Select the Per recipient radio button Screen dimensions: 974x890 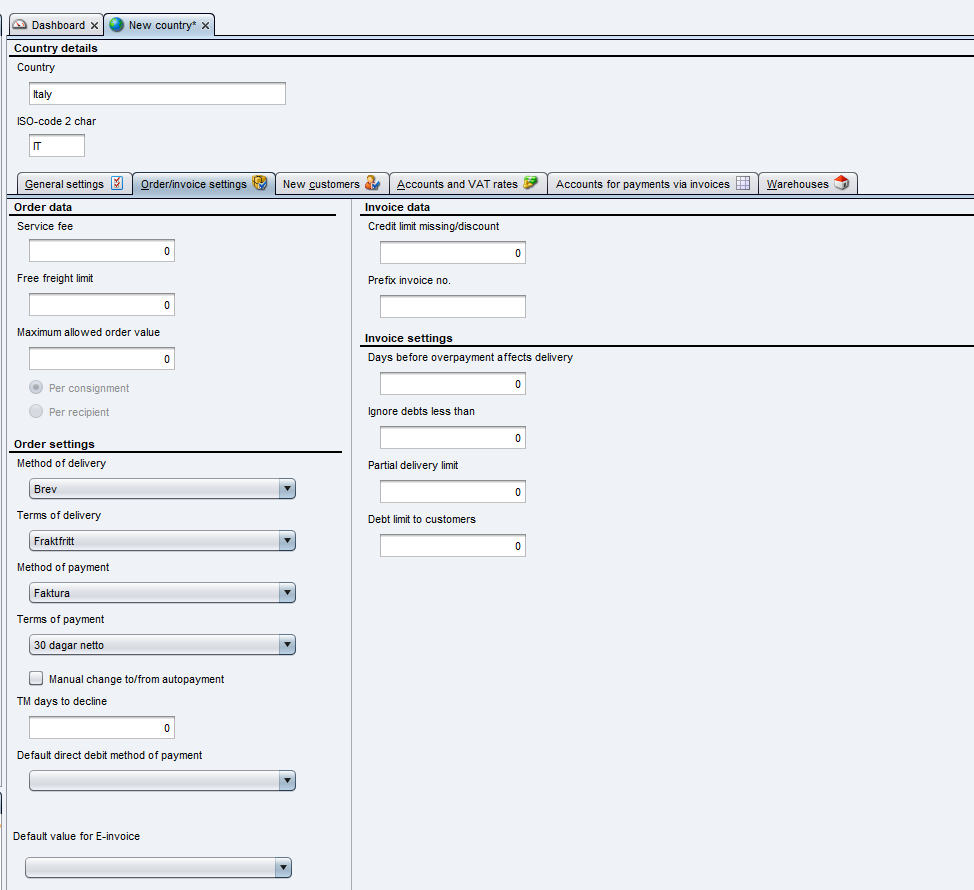(x=37, y=412)
